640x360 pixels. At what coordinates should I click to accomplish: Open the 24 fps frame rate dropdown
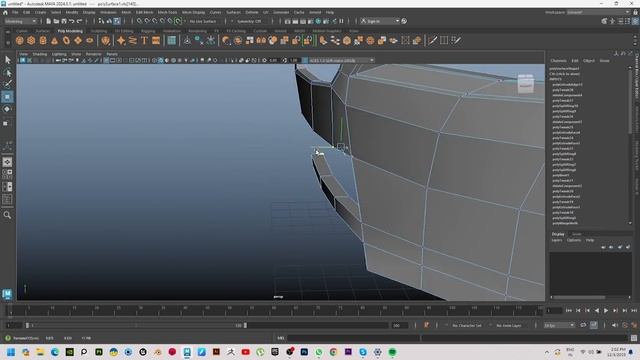click(560, 325)
